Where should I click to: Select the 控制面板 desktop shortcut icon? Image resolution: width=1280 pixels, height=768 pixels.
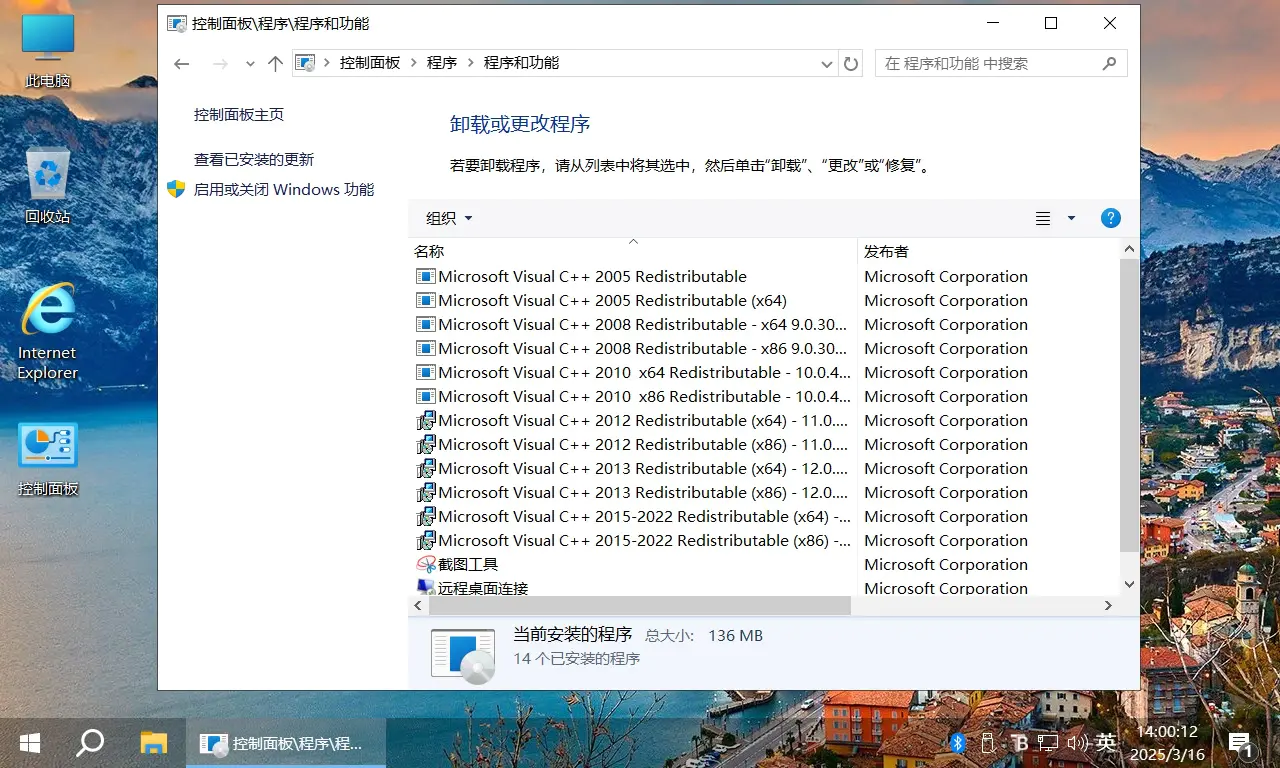[x=48, y=459]
